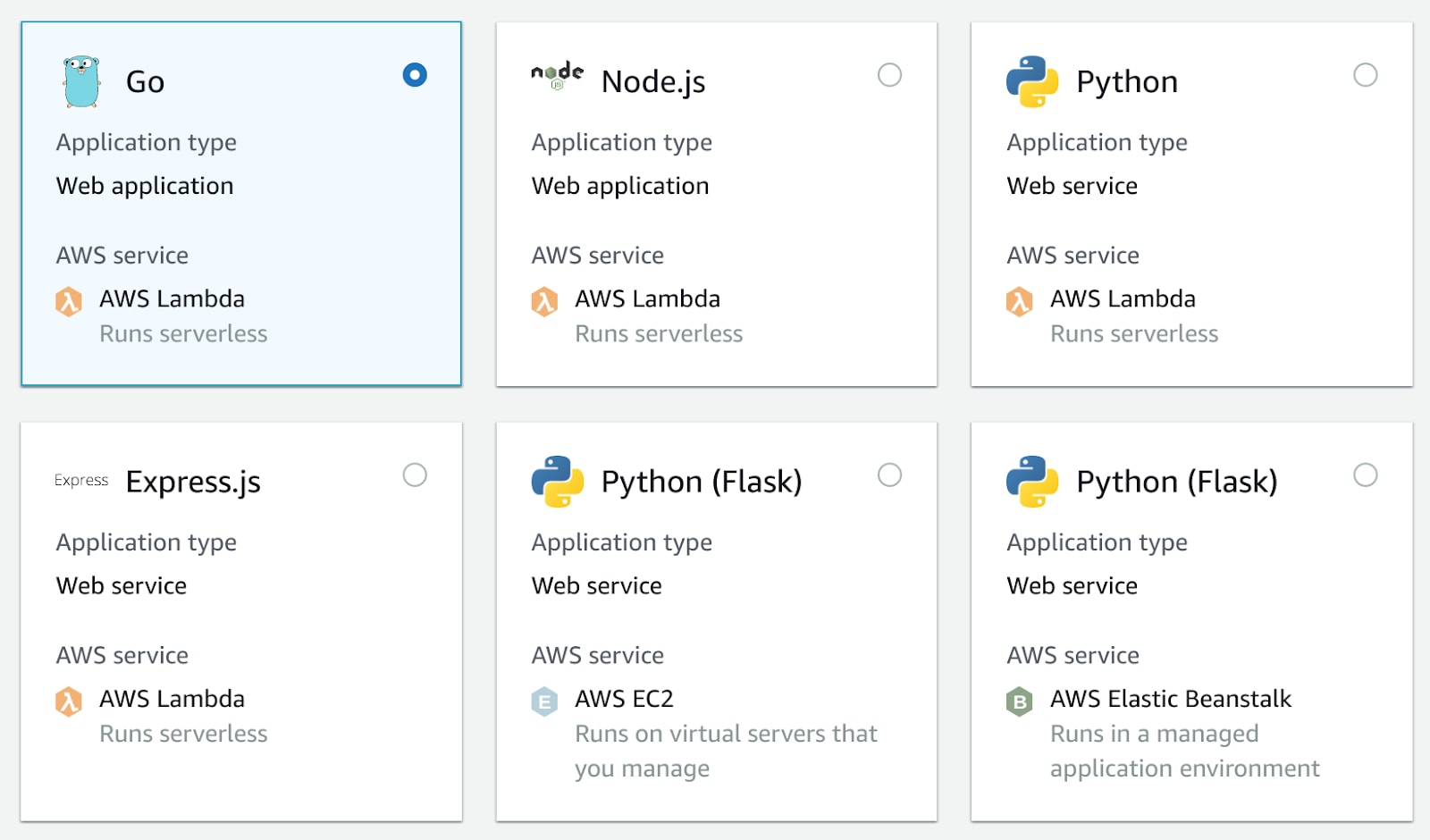Click 'Runs serverless' in the Express.js card

click(x=183, y=734)
